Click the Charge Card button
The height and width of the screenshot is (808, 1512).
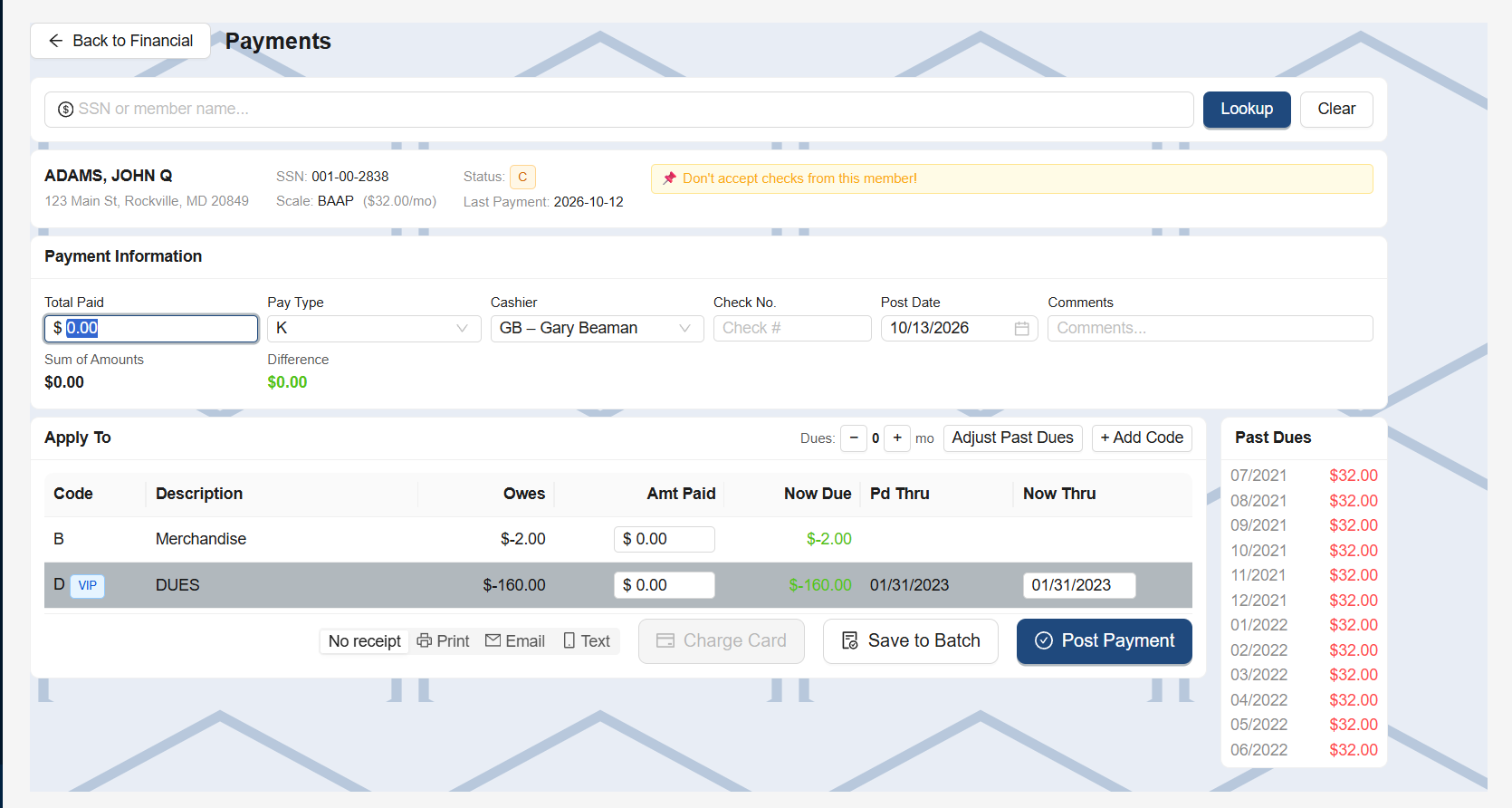(722, 641)
